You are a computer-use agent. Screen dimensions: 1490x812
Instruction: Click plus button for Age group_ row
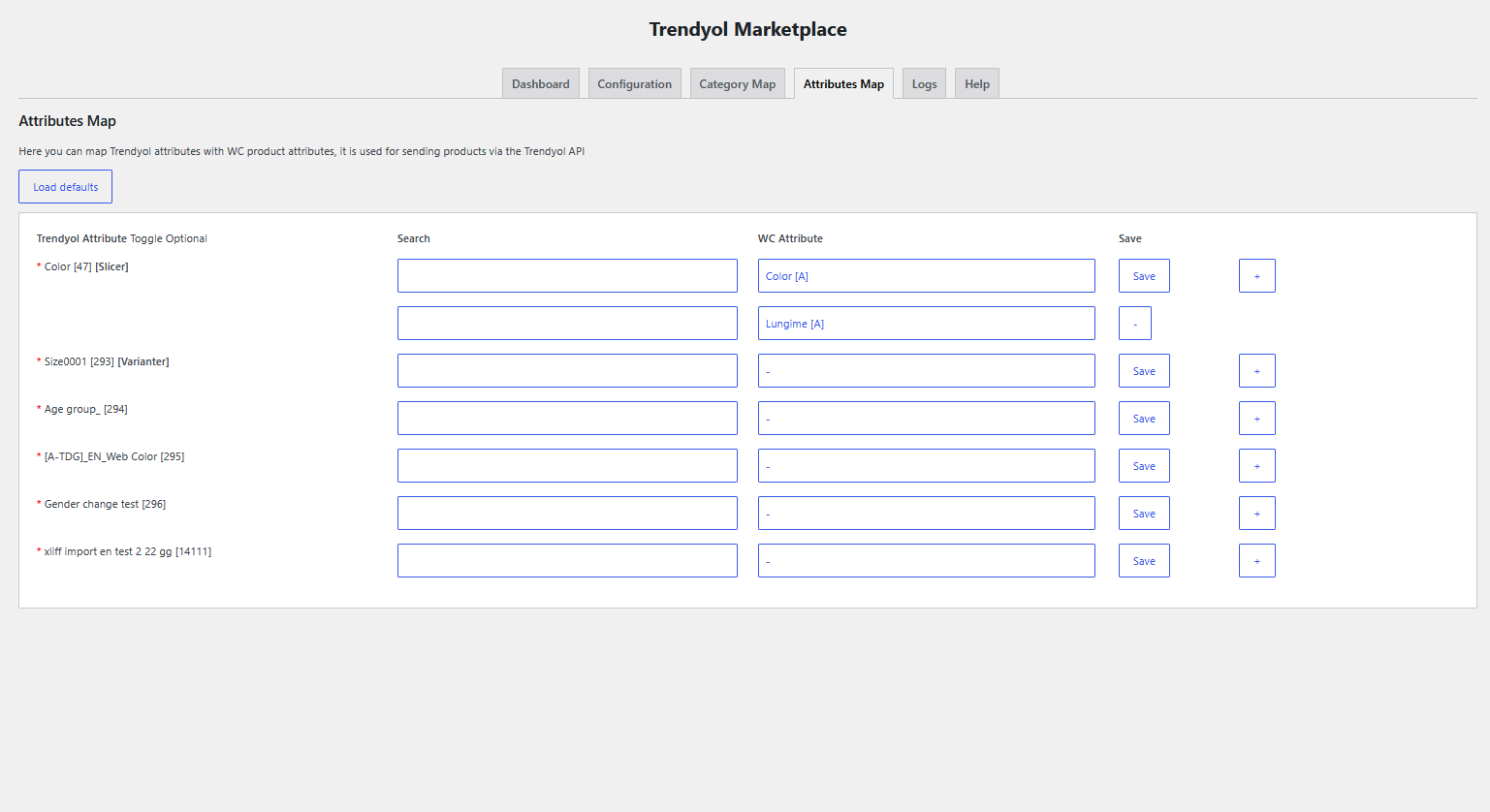point(1256,419)
